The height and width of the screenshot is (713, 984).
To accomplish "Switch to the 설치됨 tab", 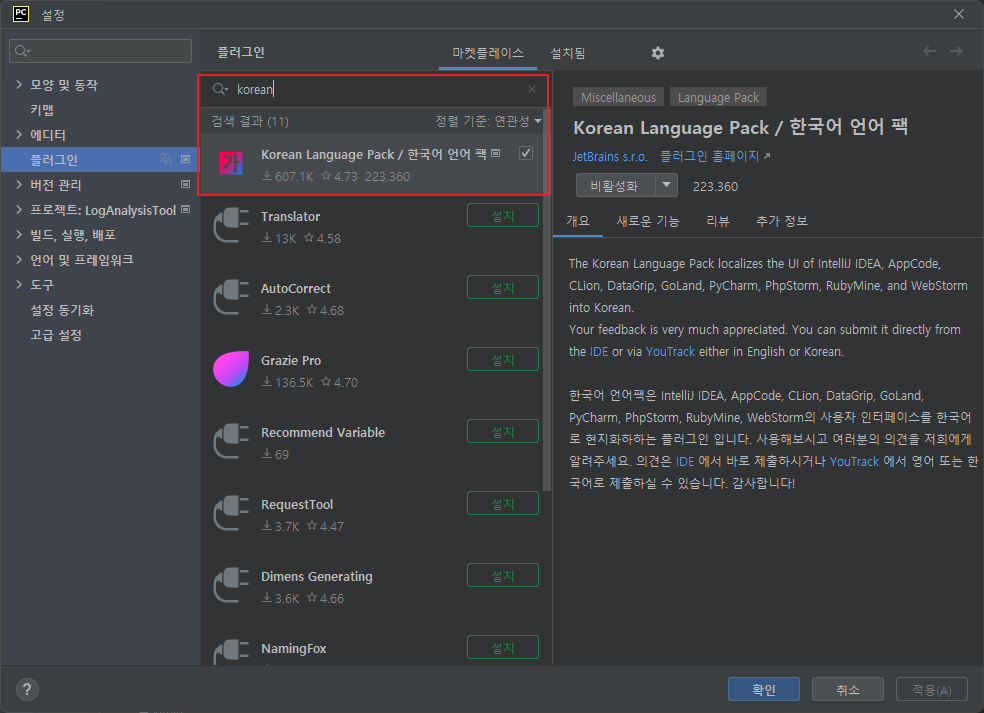I will tap(567, 53).
